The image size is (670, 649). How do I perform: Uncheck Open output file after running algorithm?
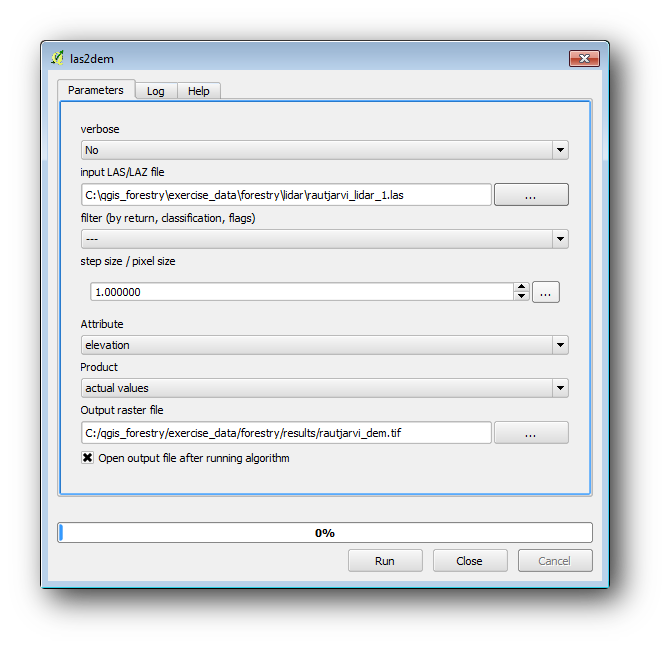coord(88,458)
